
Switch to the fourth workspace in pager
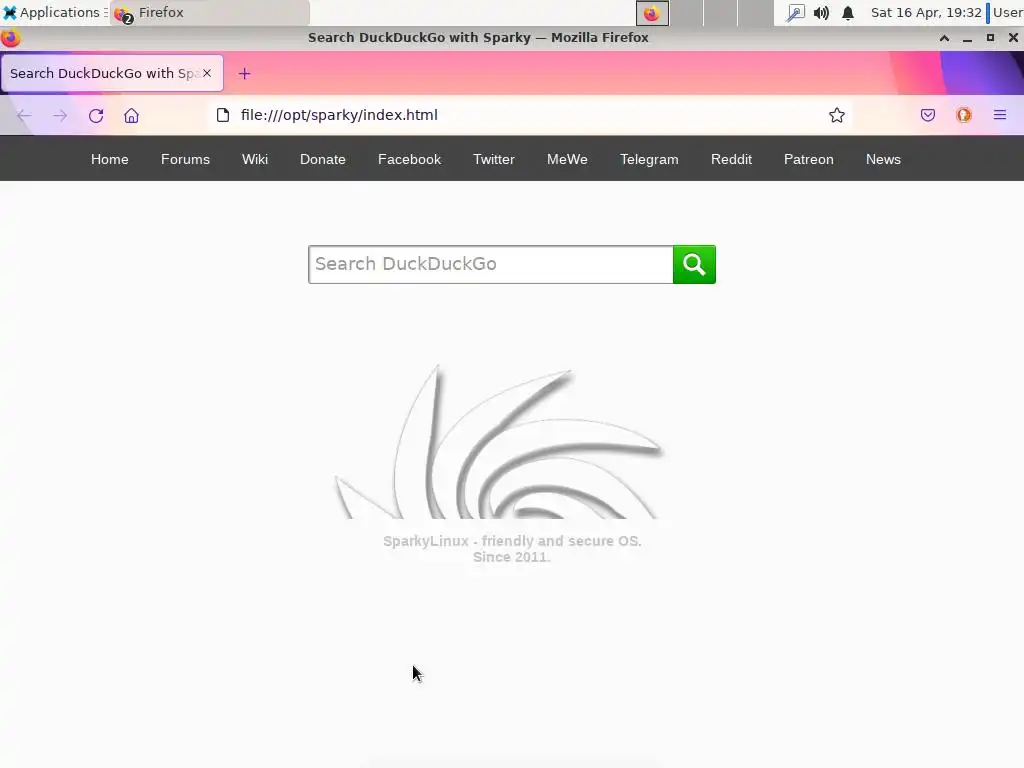pos(755,13)
